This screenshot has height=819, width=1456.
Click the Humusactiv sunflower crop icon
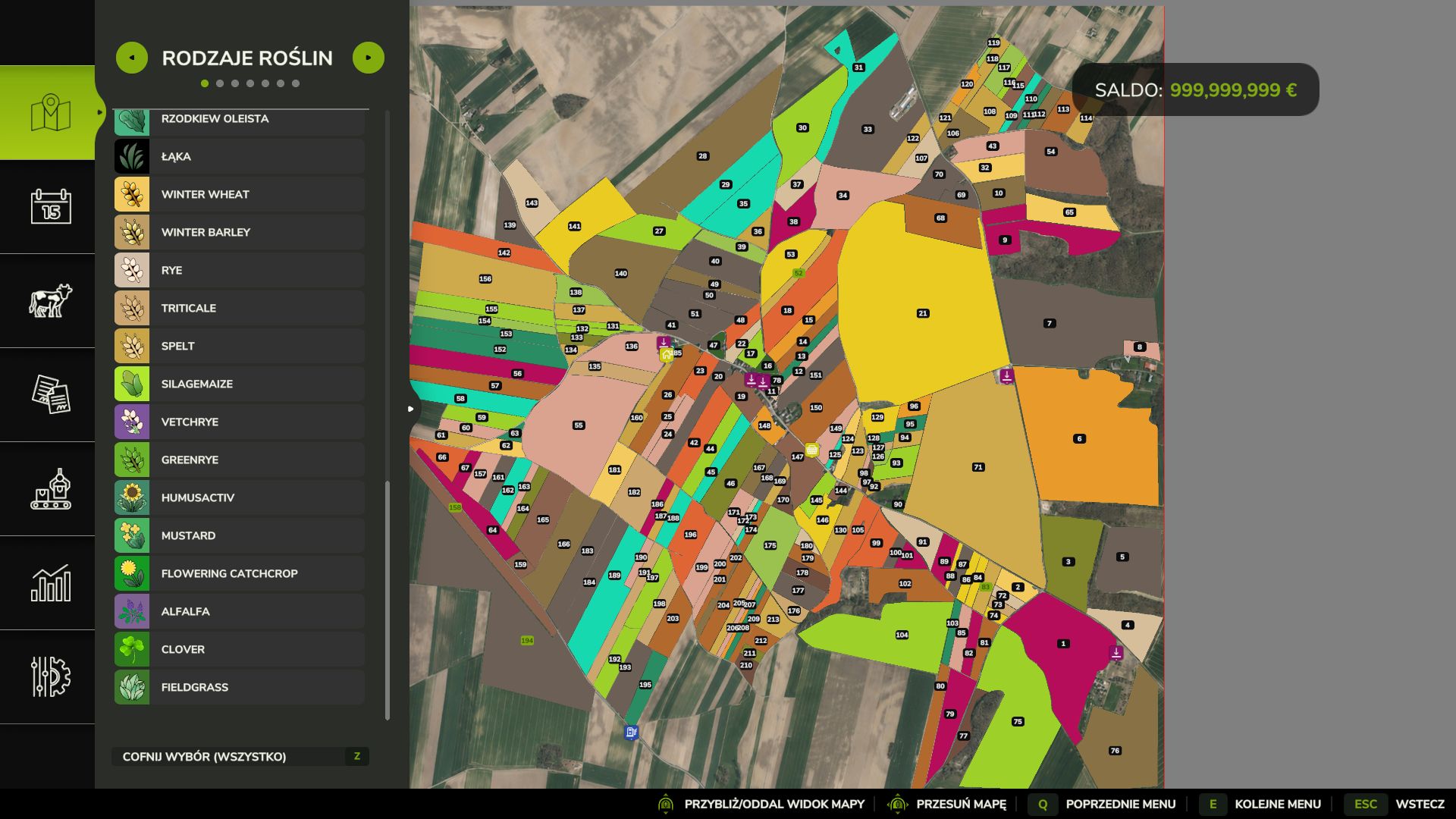tap(132, 497)
